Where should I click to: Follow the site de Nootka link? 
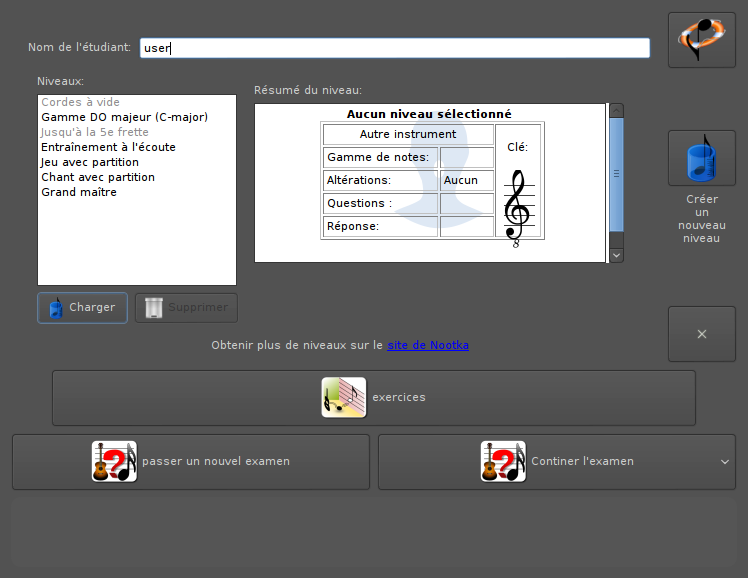click(x=428, y=345)
